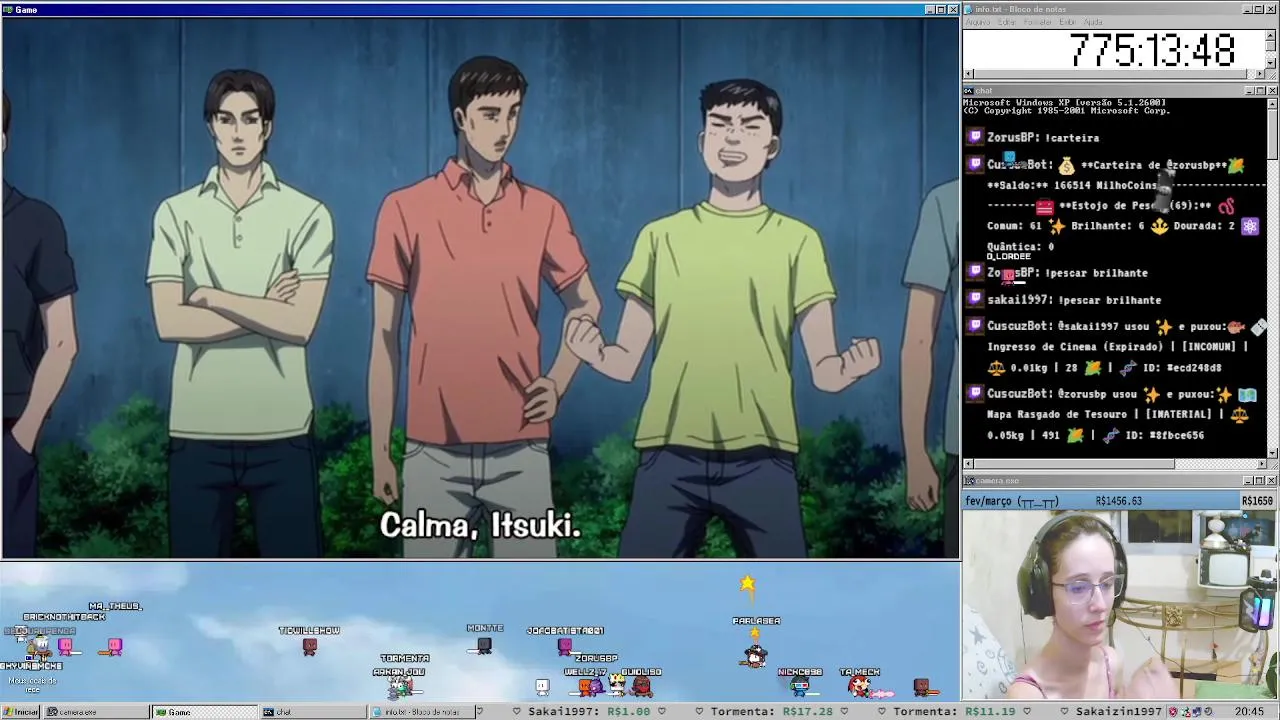Click the chat window scroll-up arrow
This screenshot has height=720, width=1280.
pyautogui.click(x=1272, y=103)
